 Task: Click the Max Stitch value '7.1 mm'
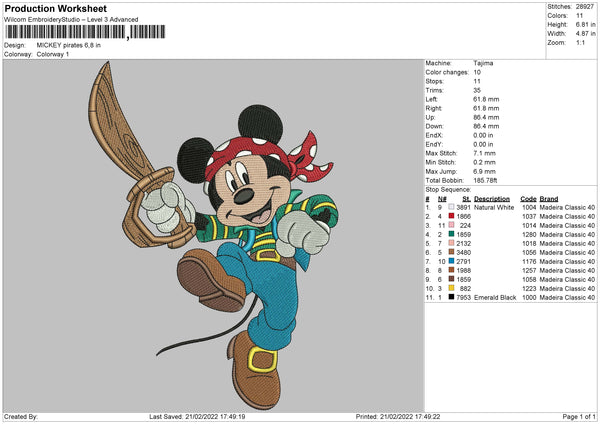click(x=484, y=153)
